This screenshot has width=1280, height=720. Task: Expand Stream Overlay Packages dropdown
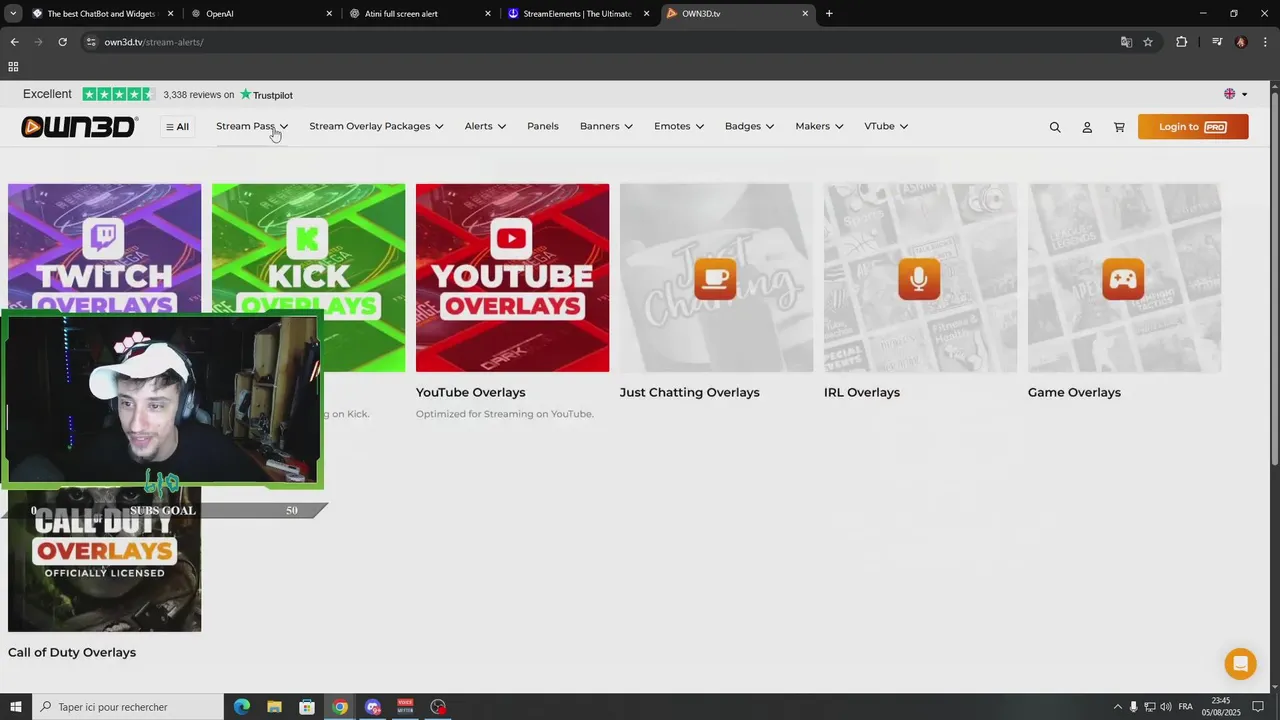tap(376, 126)
